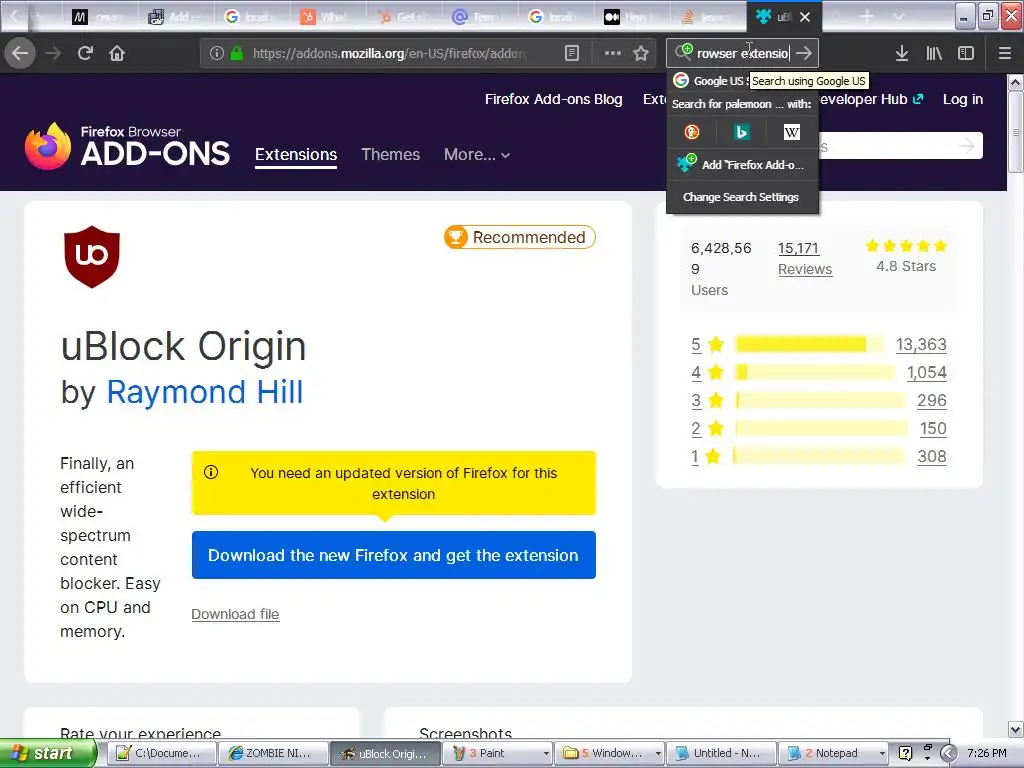
Task: Select Add Firefox Add-ons search engine
Action: point(743,165)
